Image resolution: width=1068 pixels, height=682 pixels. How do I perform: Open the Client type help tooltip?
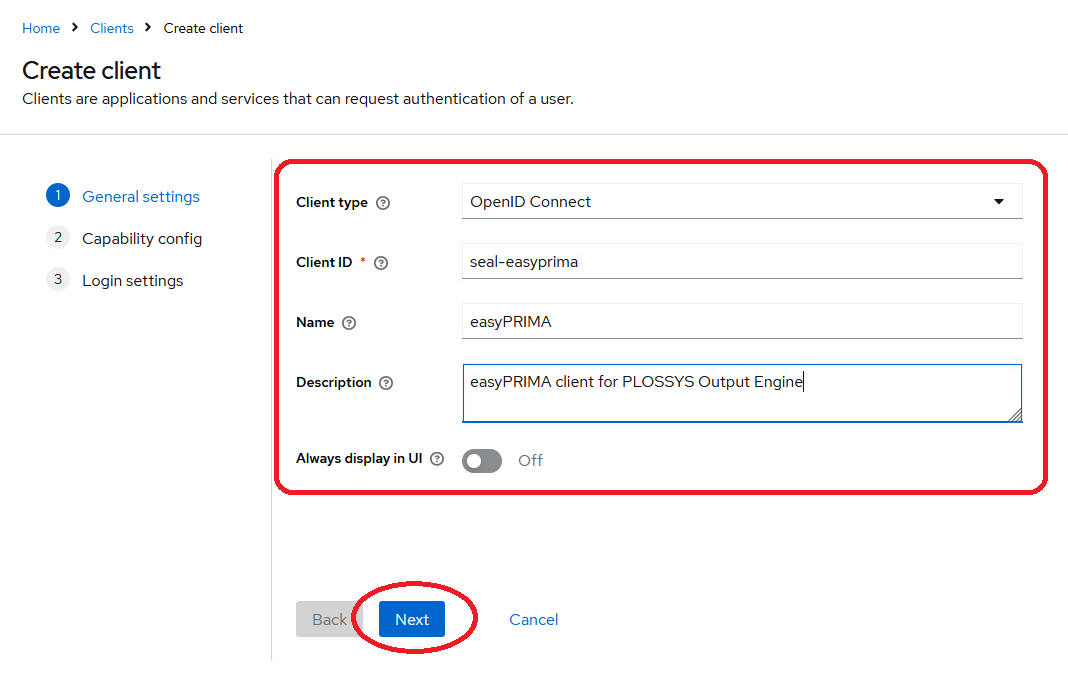point(385,202)
